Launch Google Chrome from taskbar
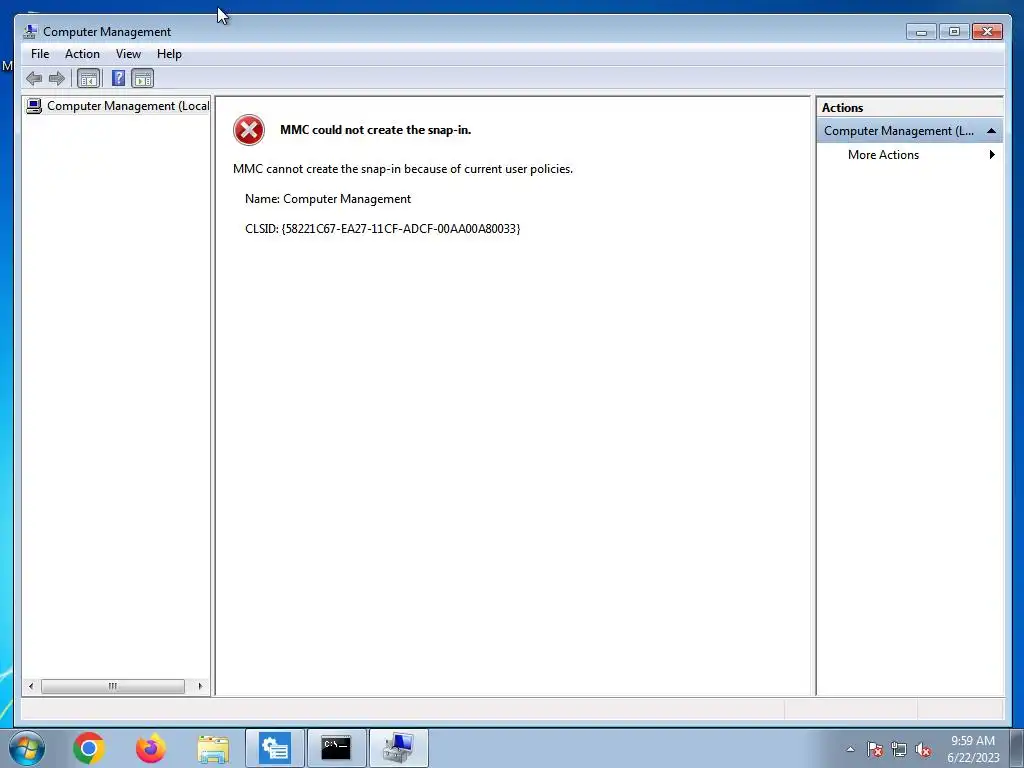The image size is (1024, 768). pyautogui.click(x=89, y=748)
